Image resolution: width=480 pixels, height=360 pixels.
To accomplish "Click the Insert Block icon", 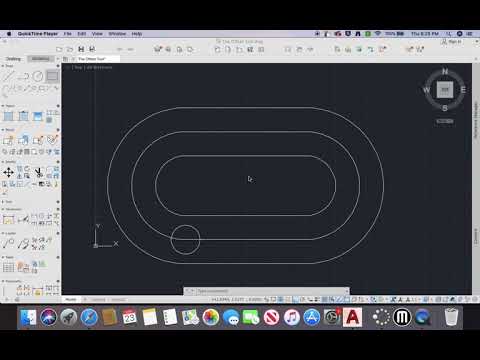I will 8,140.
